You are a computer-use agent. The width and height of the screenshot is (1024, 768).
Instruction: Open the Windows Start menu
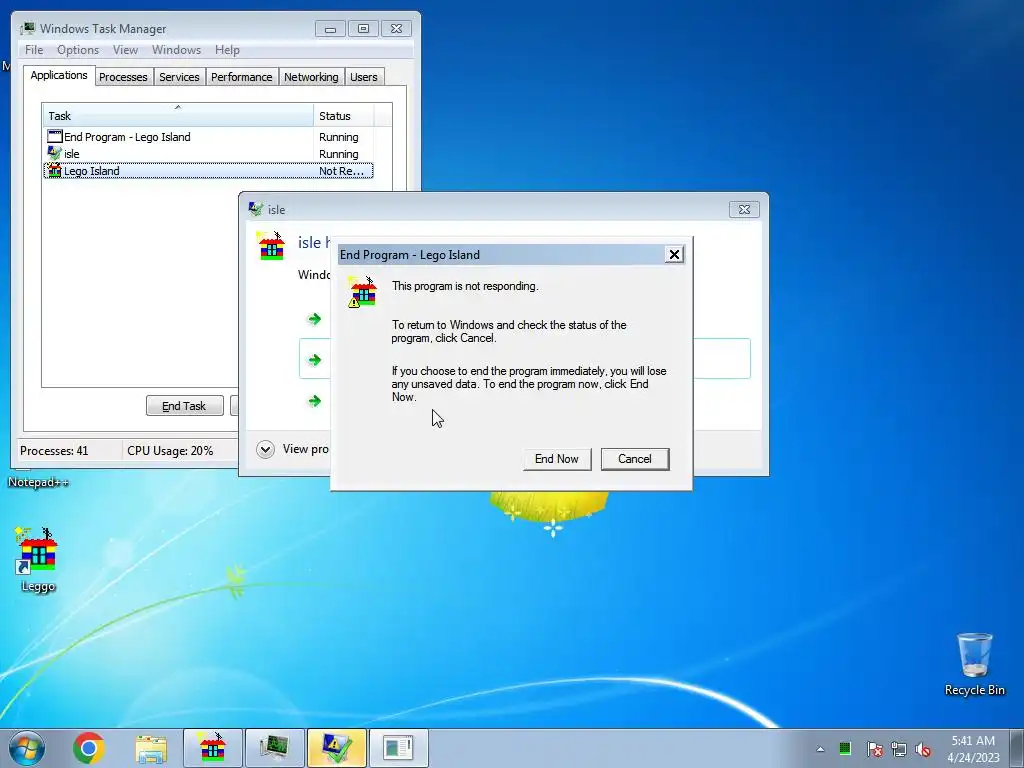point(27,748)
